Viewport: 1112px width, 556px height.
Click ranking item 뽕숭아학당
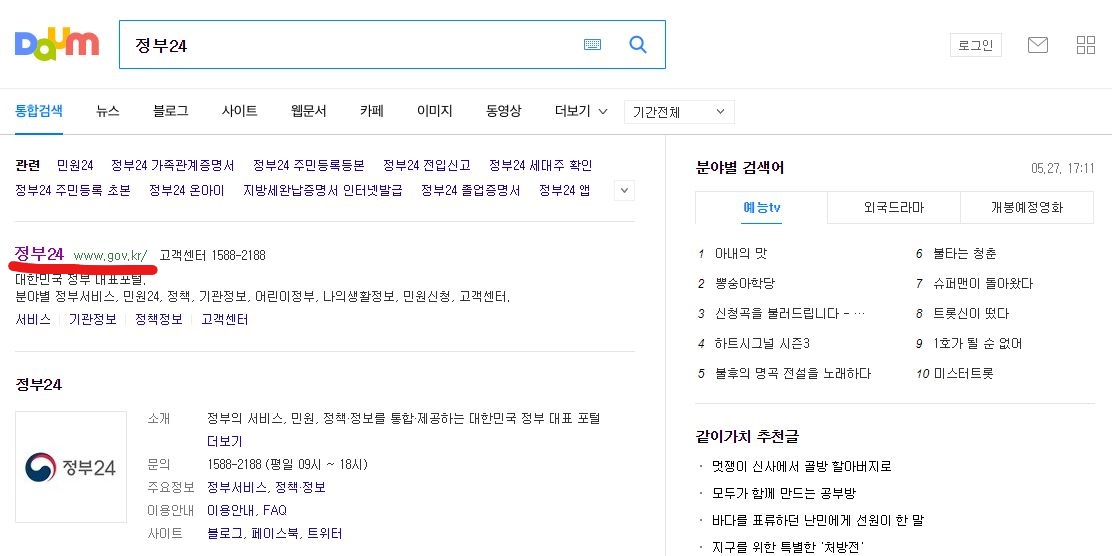[745, 284]
